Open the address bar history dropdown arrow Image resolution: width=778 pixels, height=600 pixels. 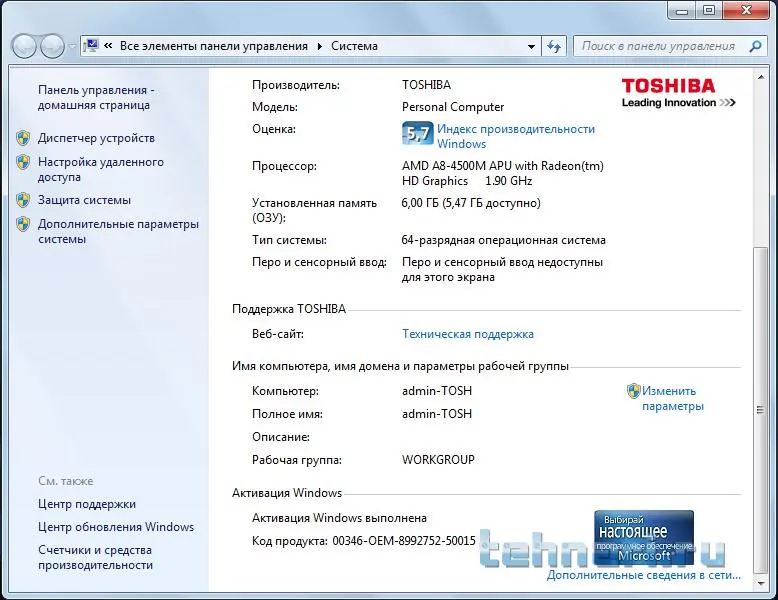(x=531, y=47)
